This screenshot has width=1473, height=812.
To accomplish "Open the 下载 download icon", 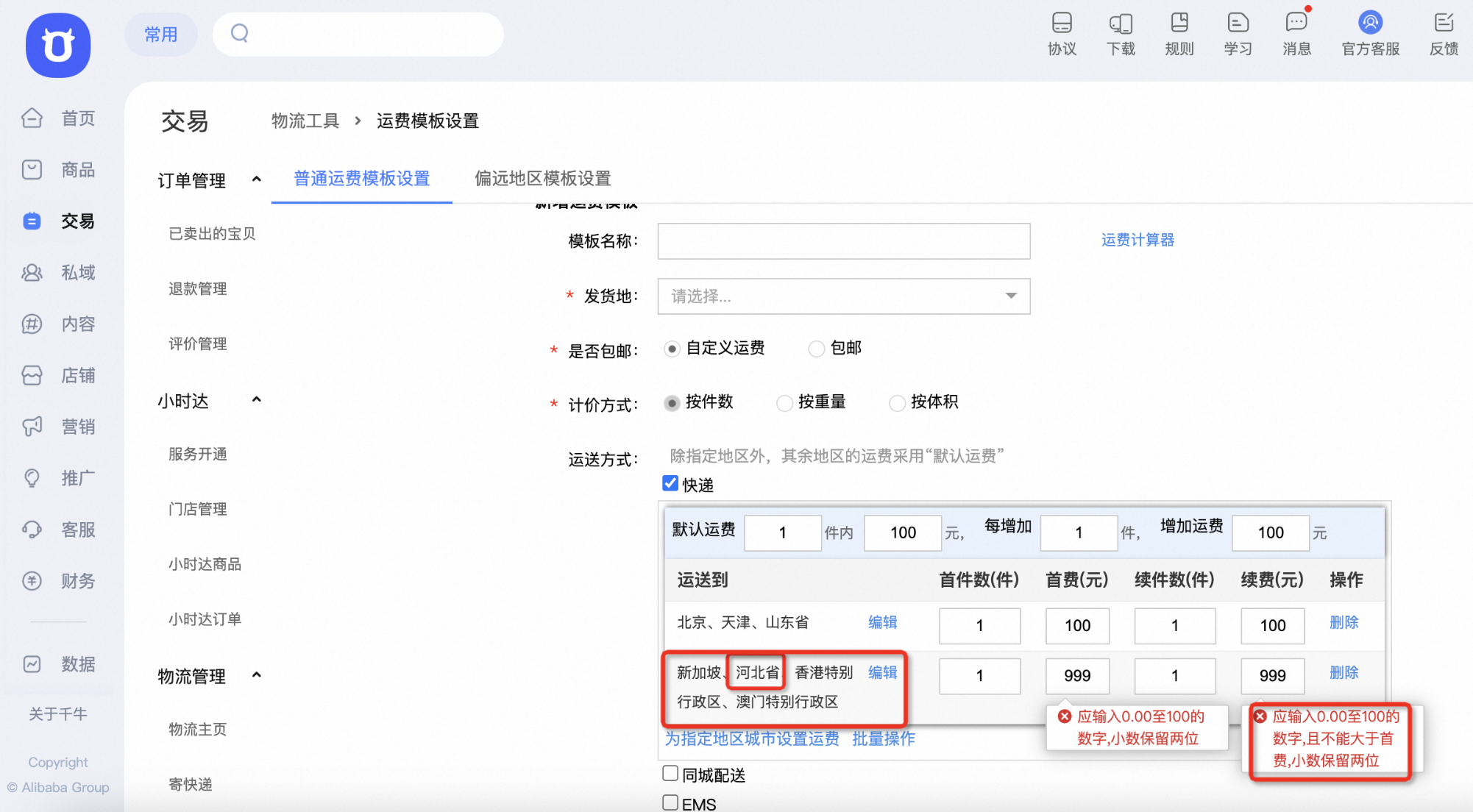I will (x=1121, y=34).
